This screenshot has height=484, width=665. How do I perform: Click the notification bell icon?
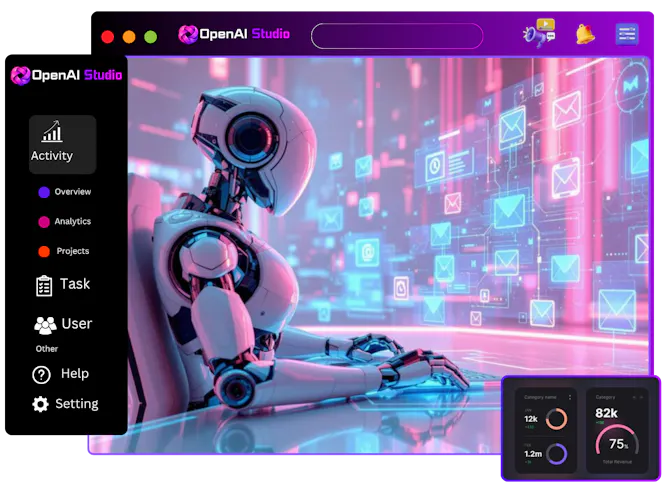(585, 34)
